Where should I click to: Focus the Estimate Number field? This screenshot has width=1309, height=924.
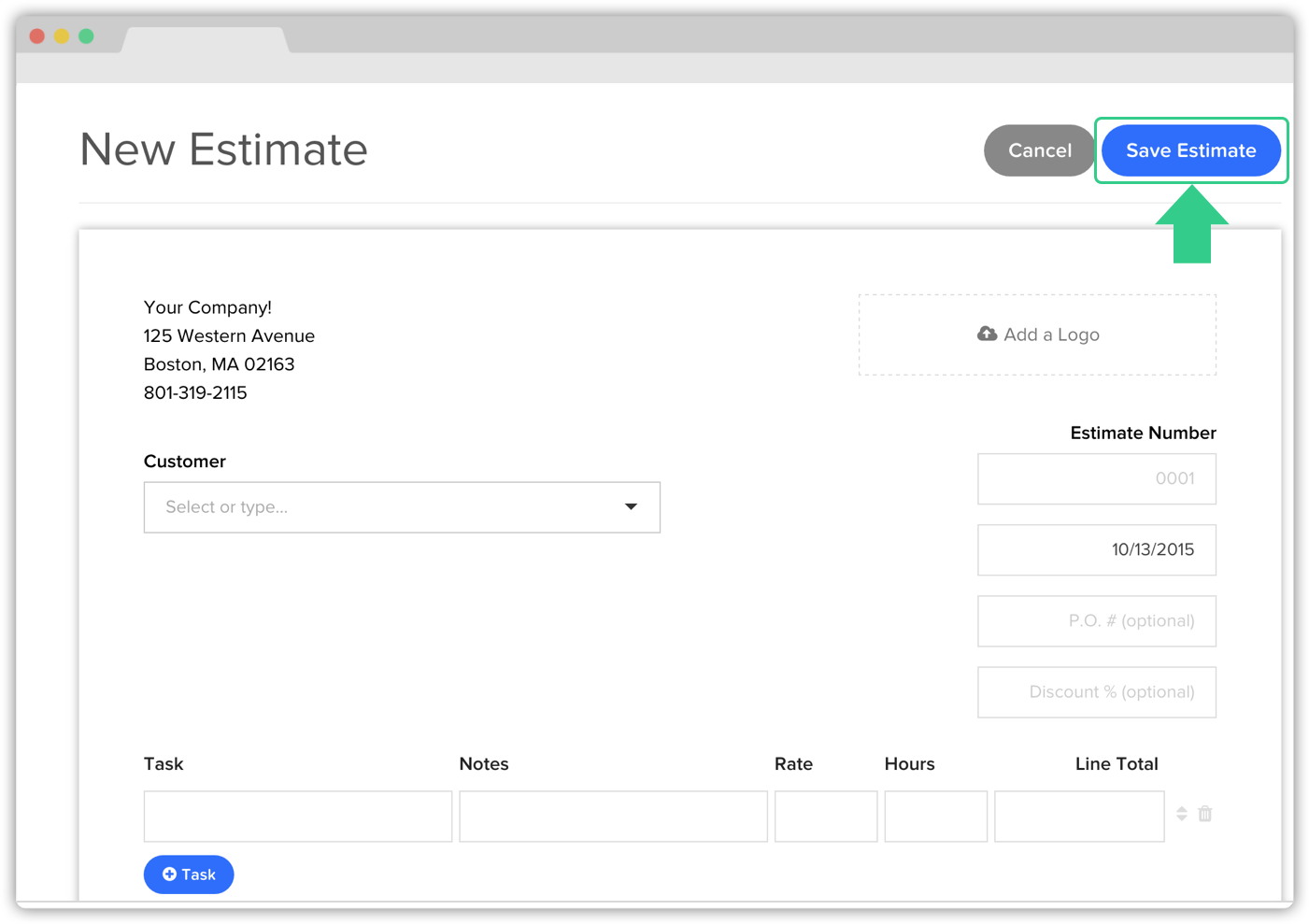pos(1097,478)
